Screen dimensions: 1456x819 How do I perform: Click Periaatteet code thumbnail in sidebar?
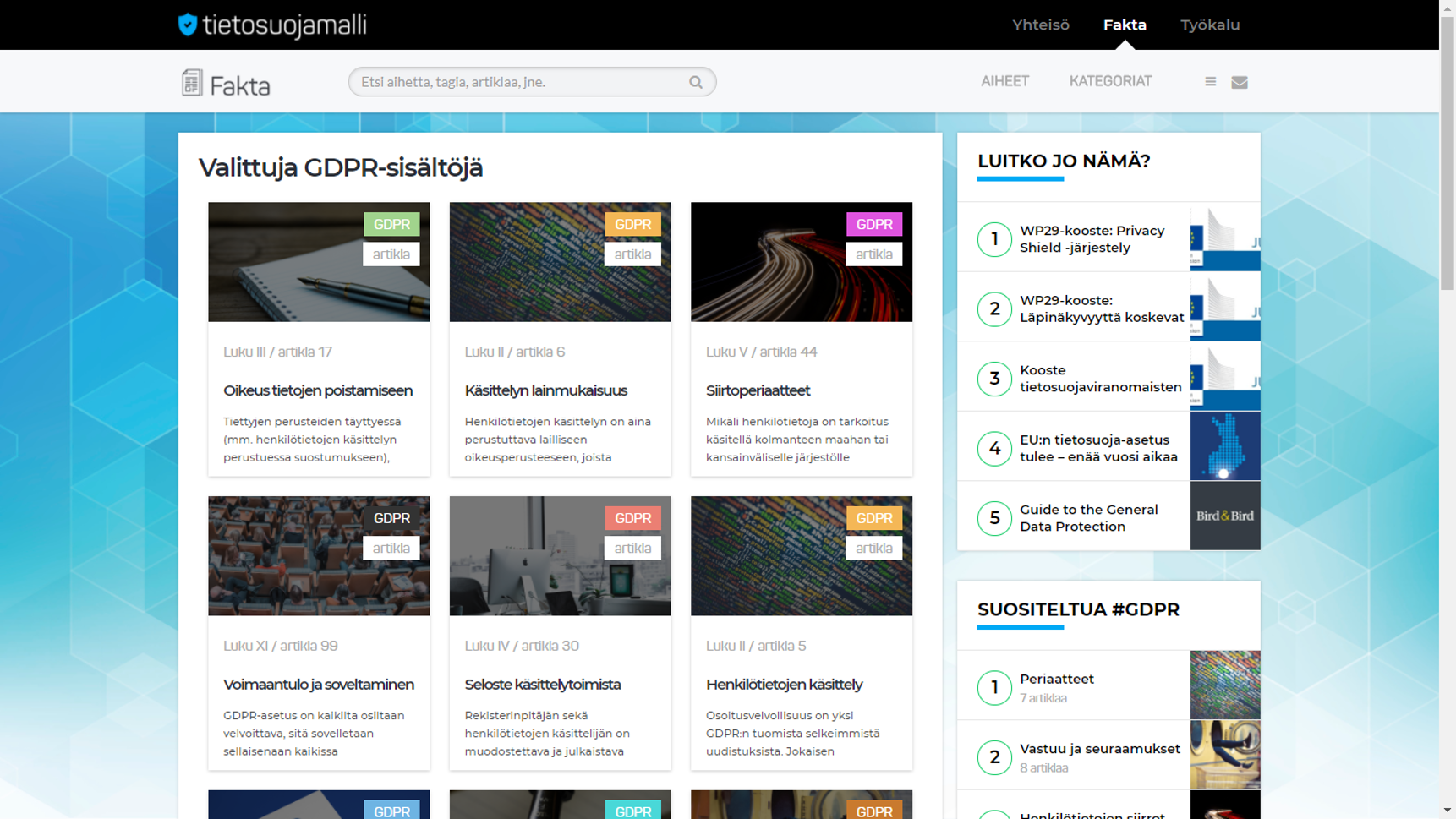tap(1224, 685)
